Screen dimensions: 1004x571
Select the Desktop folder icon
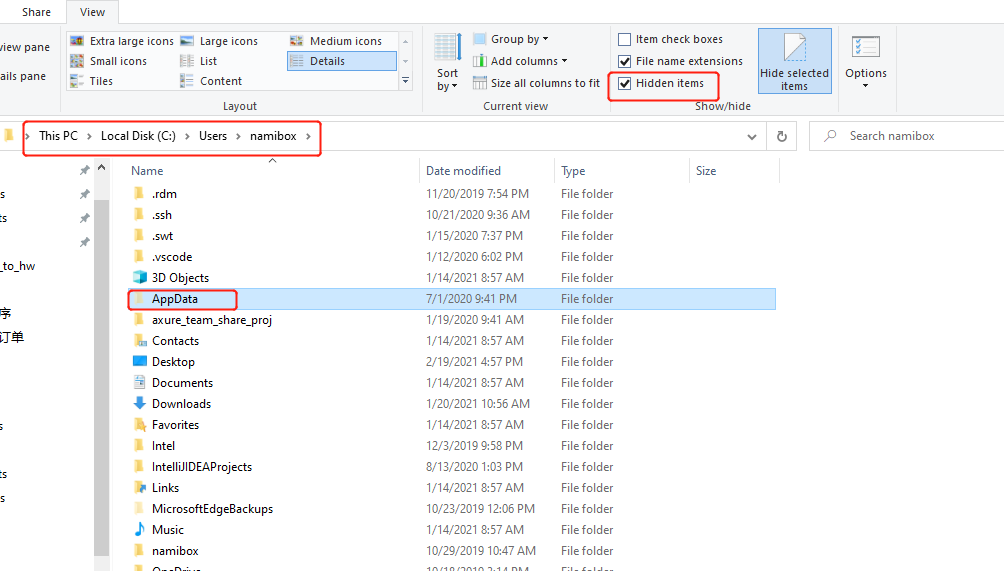click(140, 361)
